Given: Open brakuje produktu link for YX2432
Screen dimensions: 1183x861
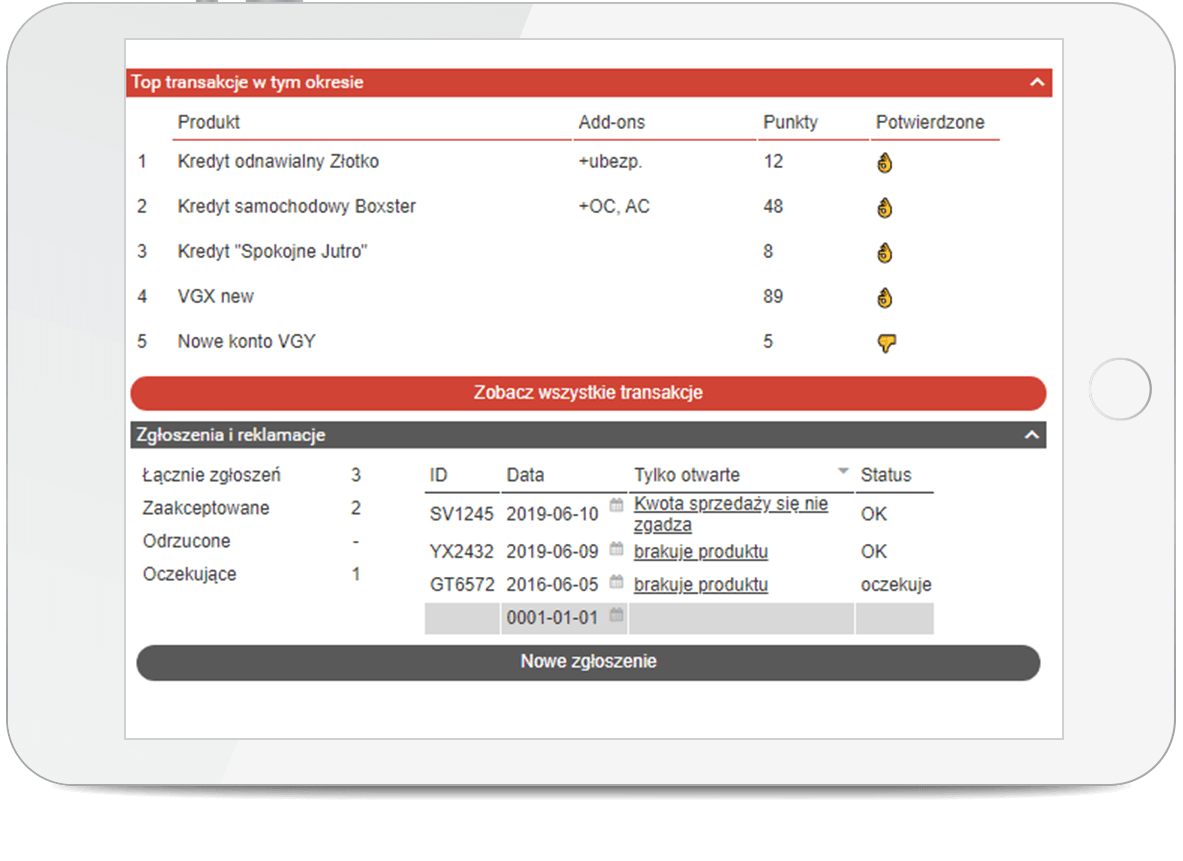Looking at the screenshot, I should 700,552.
